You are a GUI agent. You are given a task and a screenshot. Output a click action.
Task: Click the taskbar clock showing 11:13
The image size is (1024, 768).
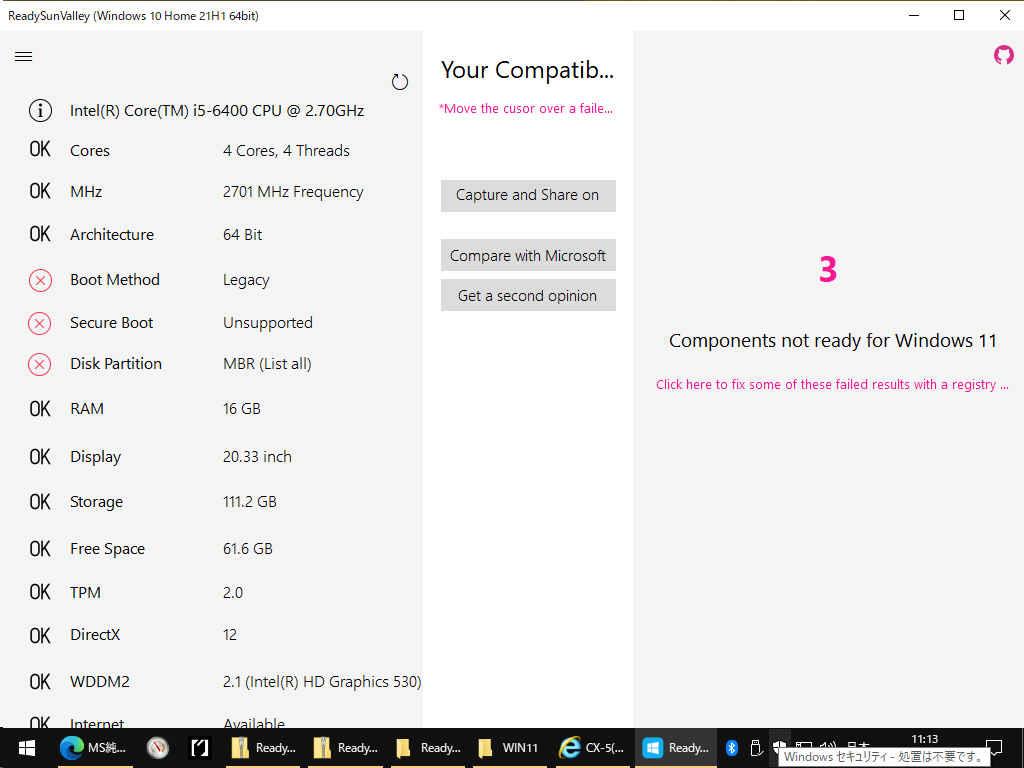924,739
